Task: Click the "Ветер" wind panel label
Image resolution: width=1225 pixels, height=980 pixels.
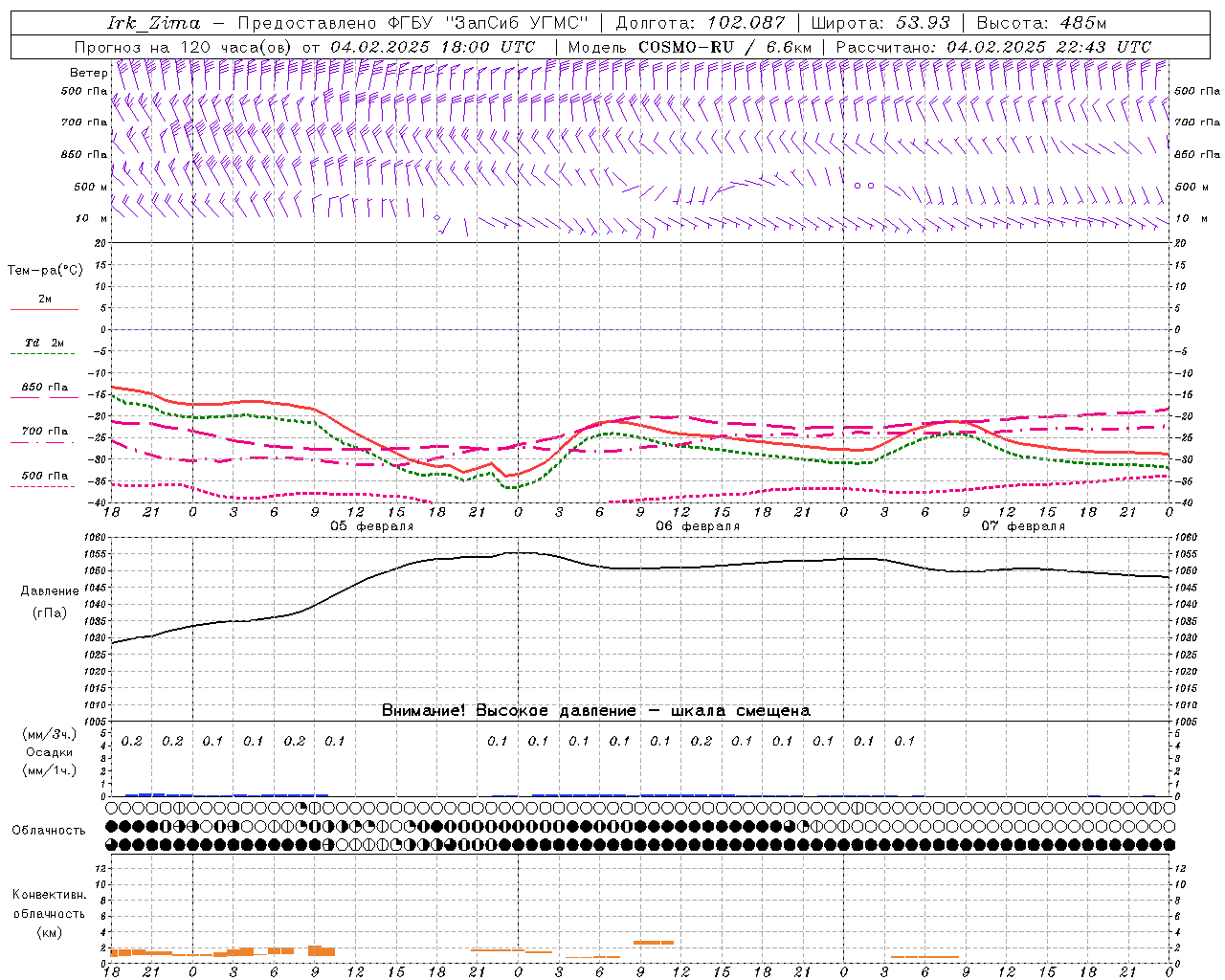Action: 89,73
